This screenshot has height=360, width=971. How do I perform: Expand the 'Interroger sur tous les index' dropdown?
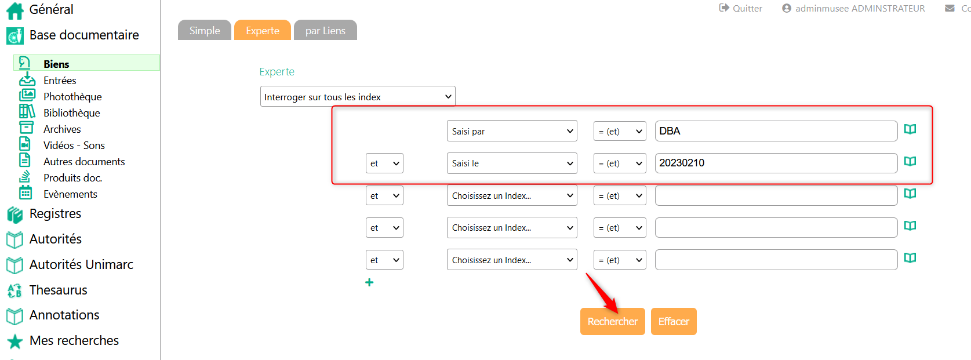357,97
